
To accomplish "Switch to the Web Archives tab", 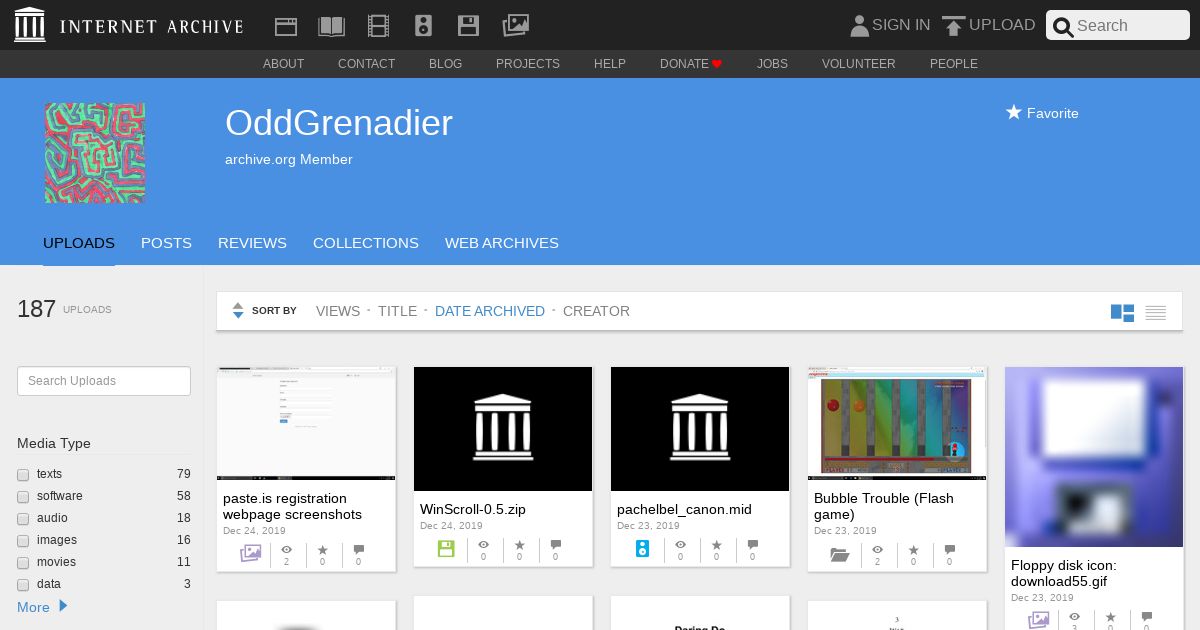I will (502, 243).
